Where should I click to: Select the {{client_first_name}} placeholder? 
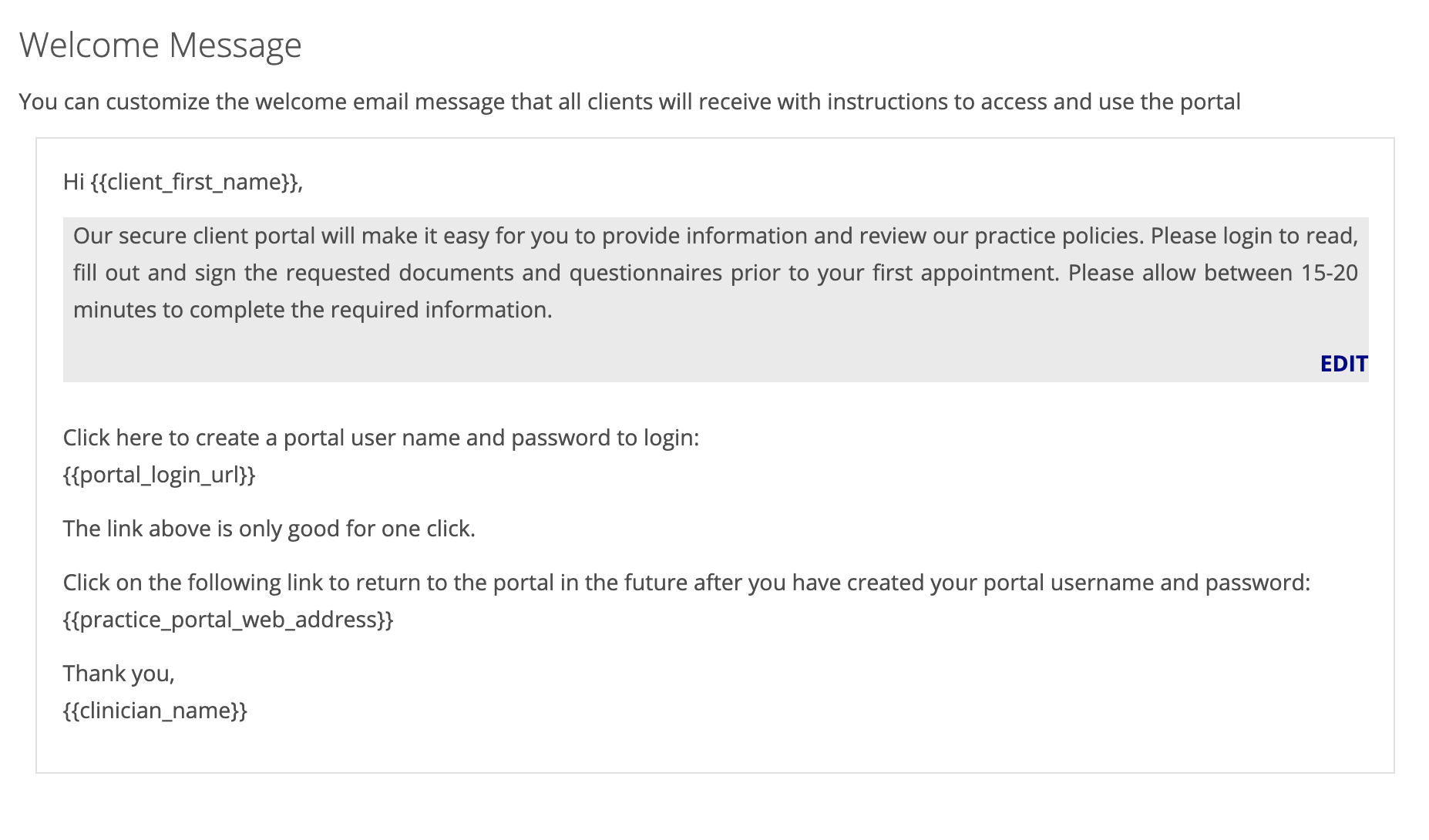(196, 182)
